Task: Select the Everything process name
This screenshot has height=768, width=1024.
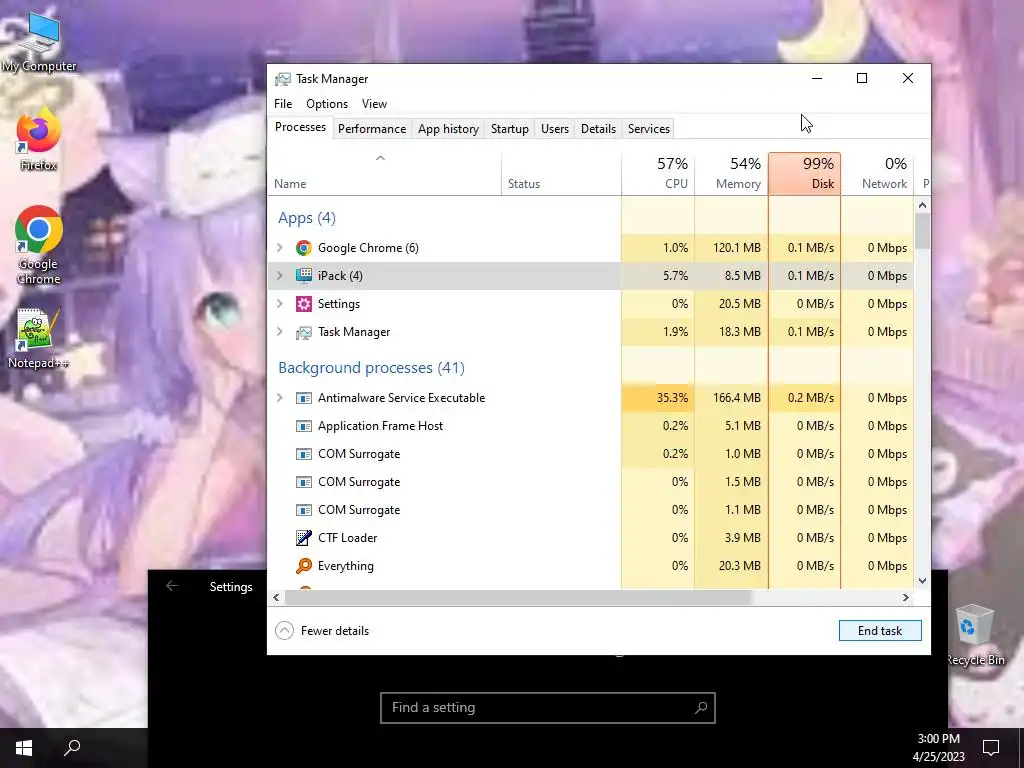Action: [346, 566]
